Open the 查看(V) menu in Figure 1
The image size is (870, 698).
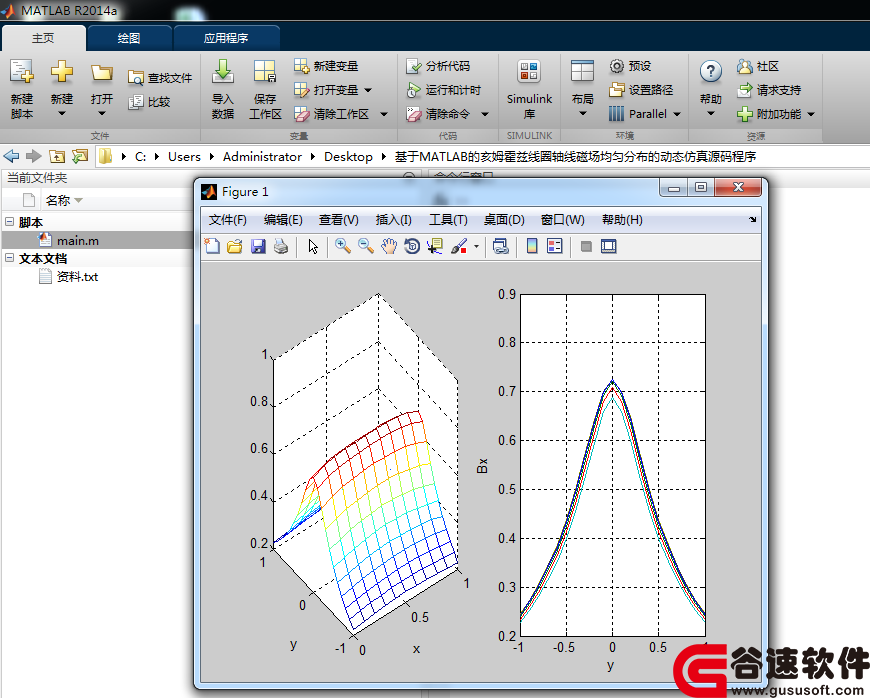338,220
